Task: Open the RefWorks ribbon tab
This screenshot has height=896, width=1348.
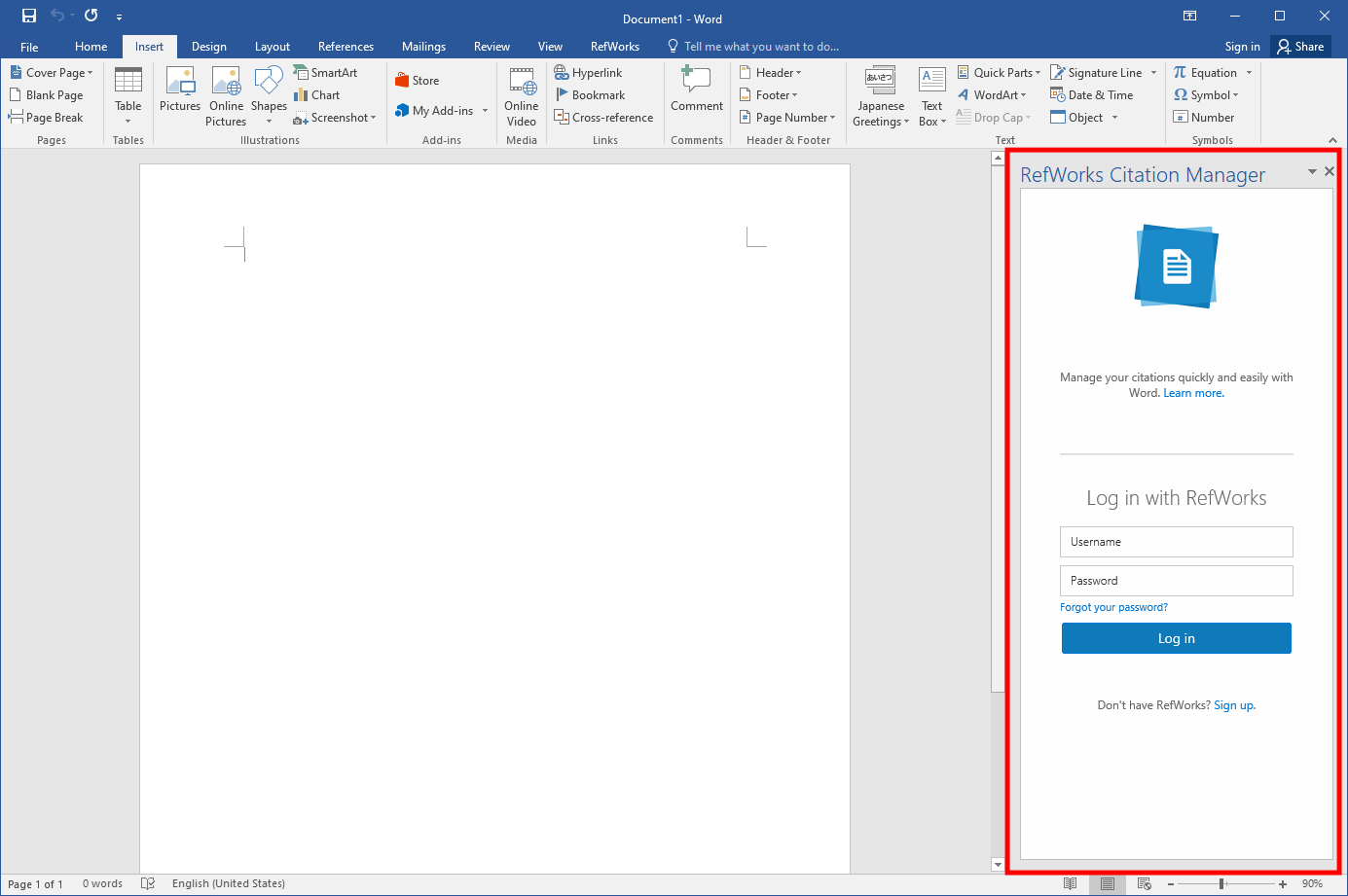Action: pyautogui.click(x=615, y=47)
